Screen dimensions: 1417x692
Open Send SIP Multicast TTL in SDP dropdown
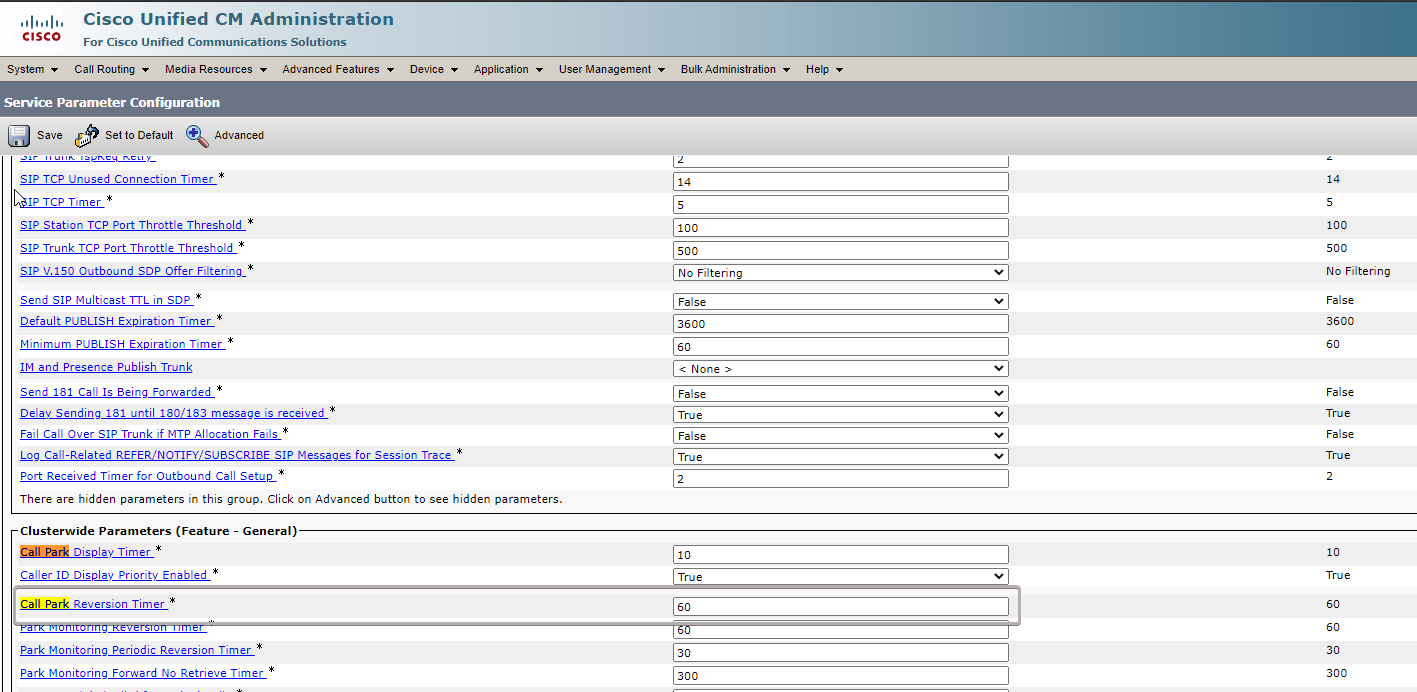pos(840,302)
